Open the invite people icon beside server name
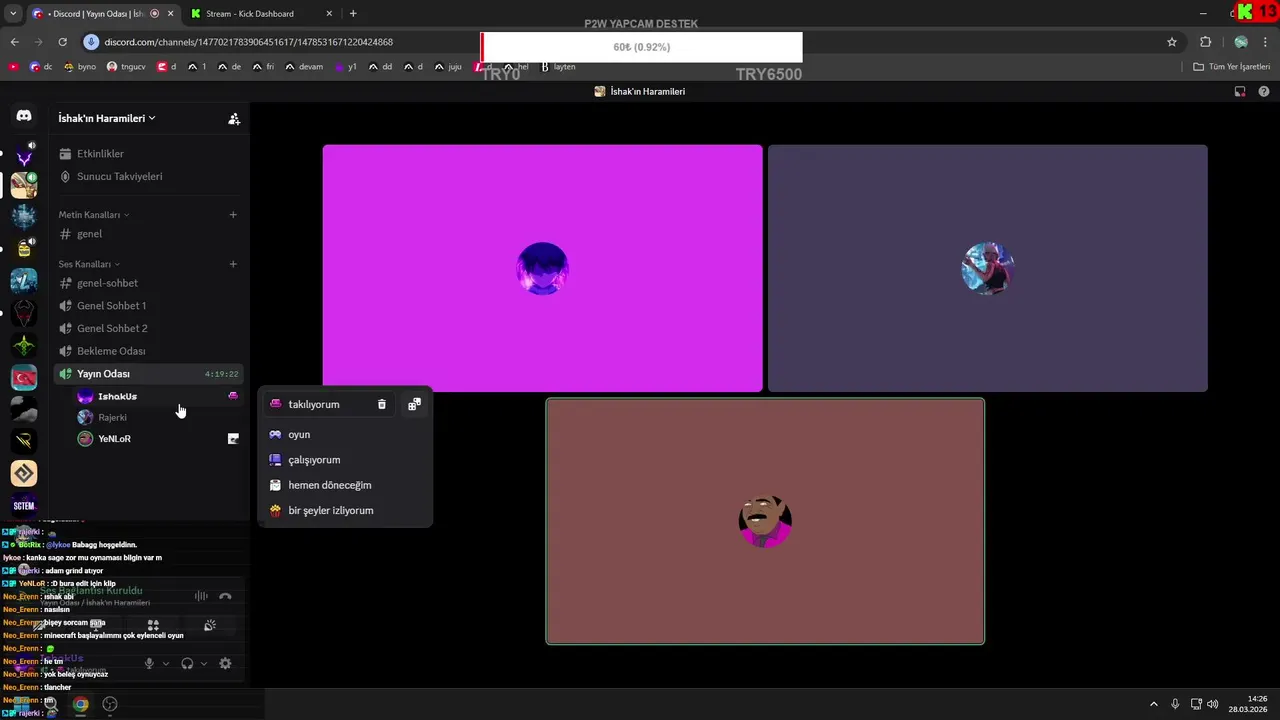 (x=234, y=119)
